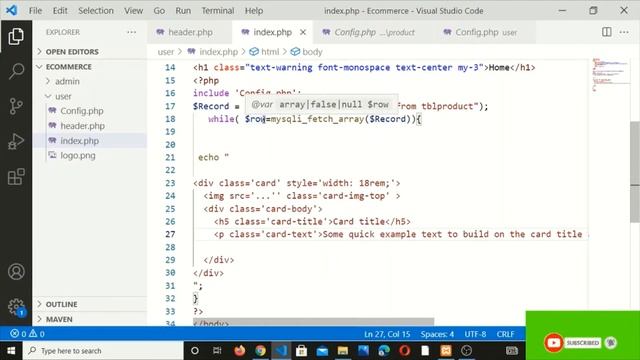This screenshot has width=640, height=360.
Task: Open Run and Debug view
Action: tap(16, 141)
